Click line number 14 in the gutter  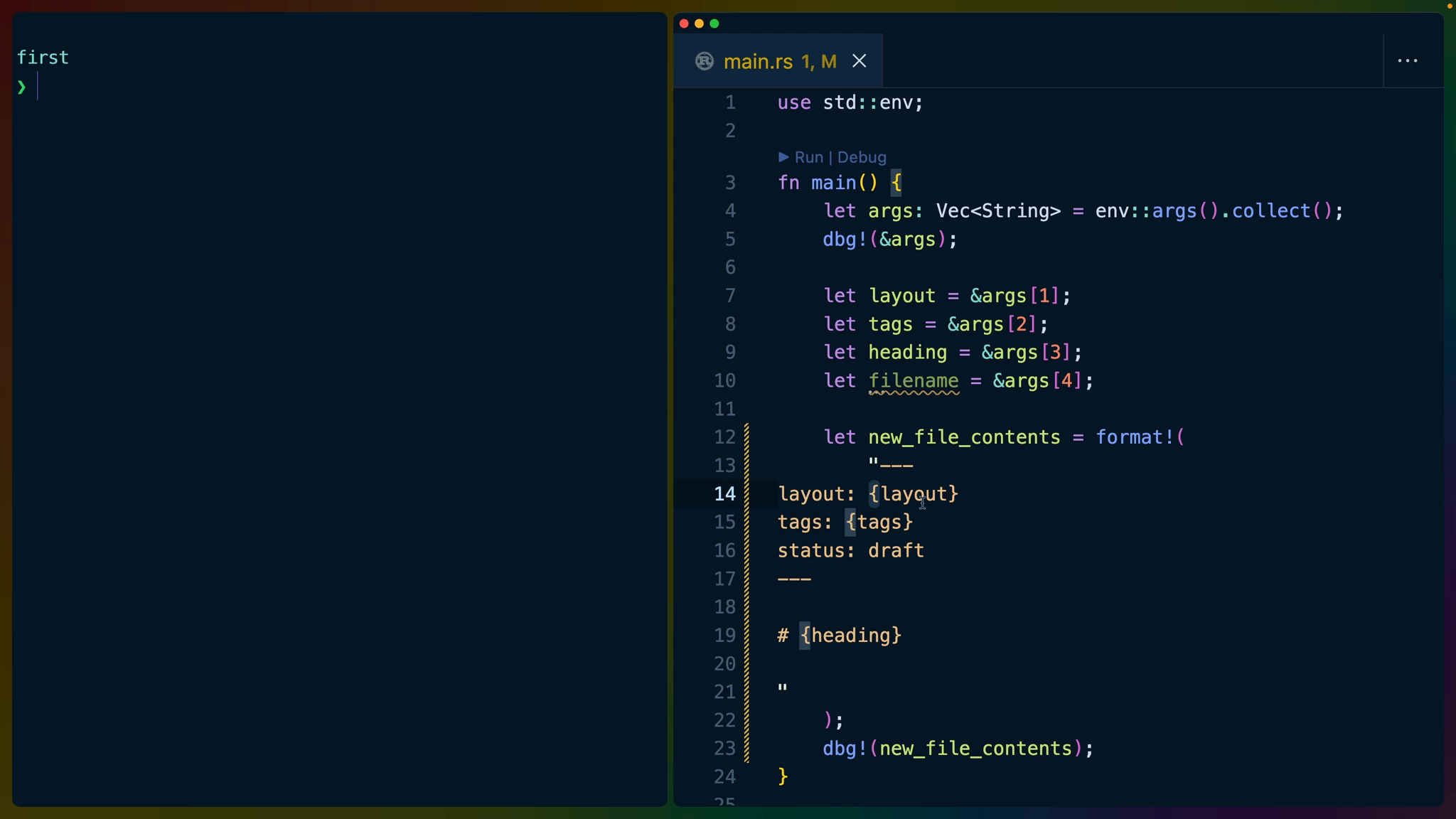pos(725,494)
